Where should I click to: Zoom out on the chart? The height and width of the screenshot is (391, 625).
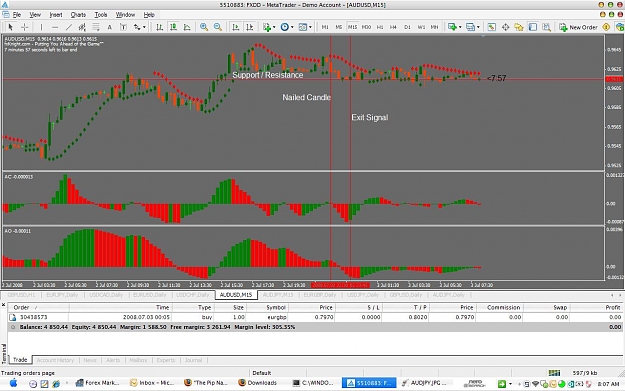218,27
